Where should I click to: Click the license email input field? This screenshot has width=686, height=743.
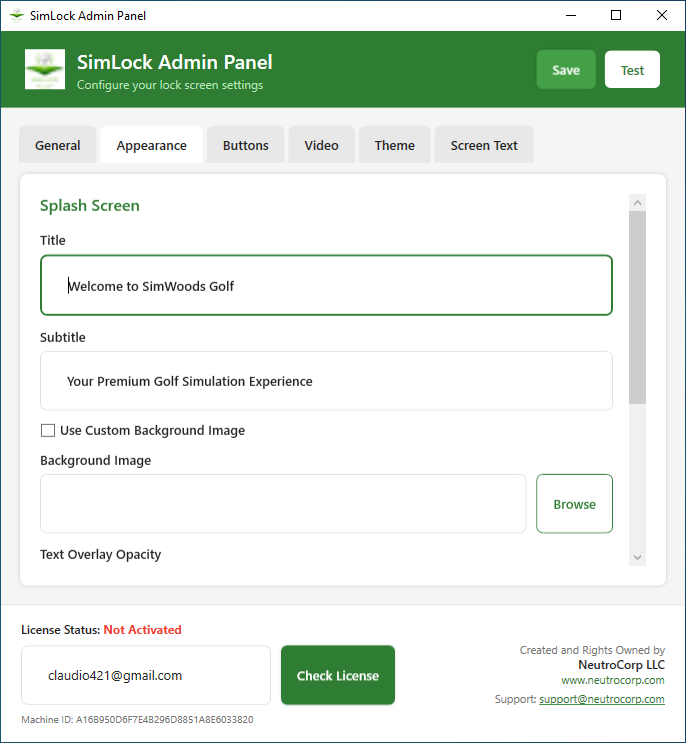(x=146, y=676)
